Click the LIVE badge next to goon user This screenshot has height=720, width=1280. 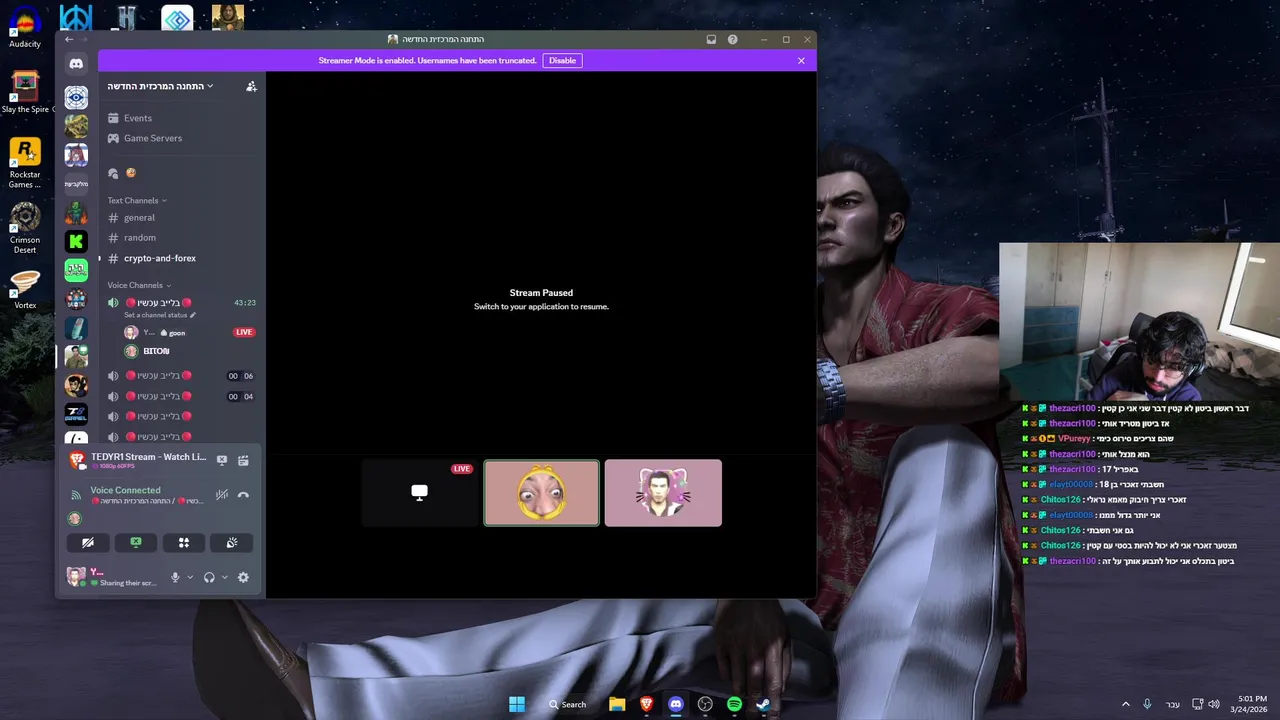(244, 332)
